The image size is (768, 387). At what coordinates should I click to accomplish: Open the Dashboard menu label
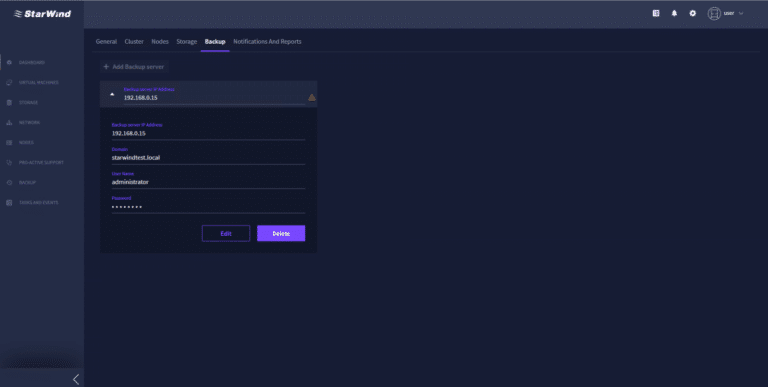click(x=32, y=63)
